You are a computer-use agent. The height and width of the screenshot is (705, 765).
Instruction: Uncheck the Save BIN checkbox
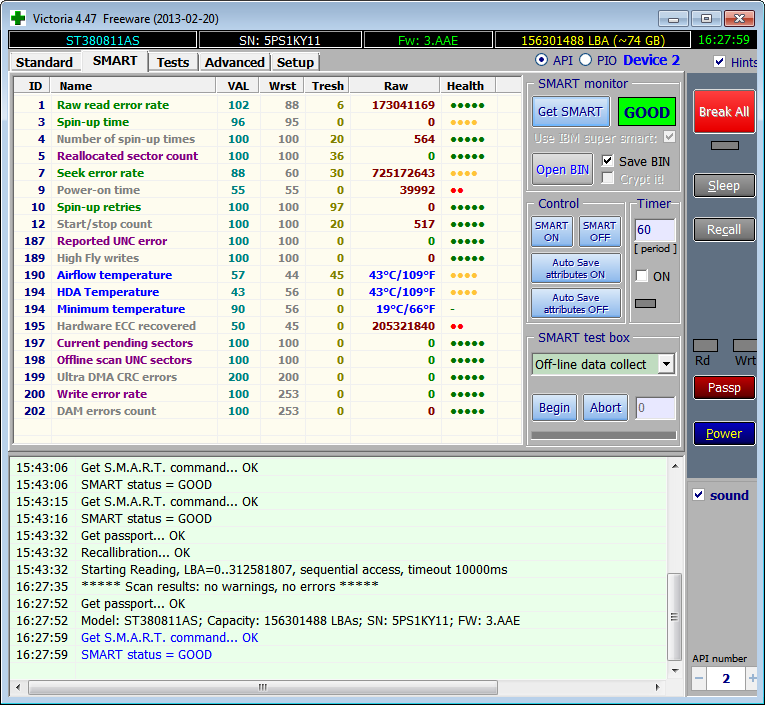[x=607, y=161]
